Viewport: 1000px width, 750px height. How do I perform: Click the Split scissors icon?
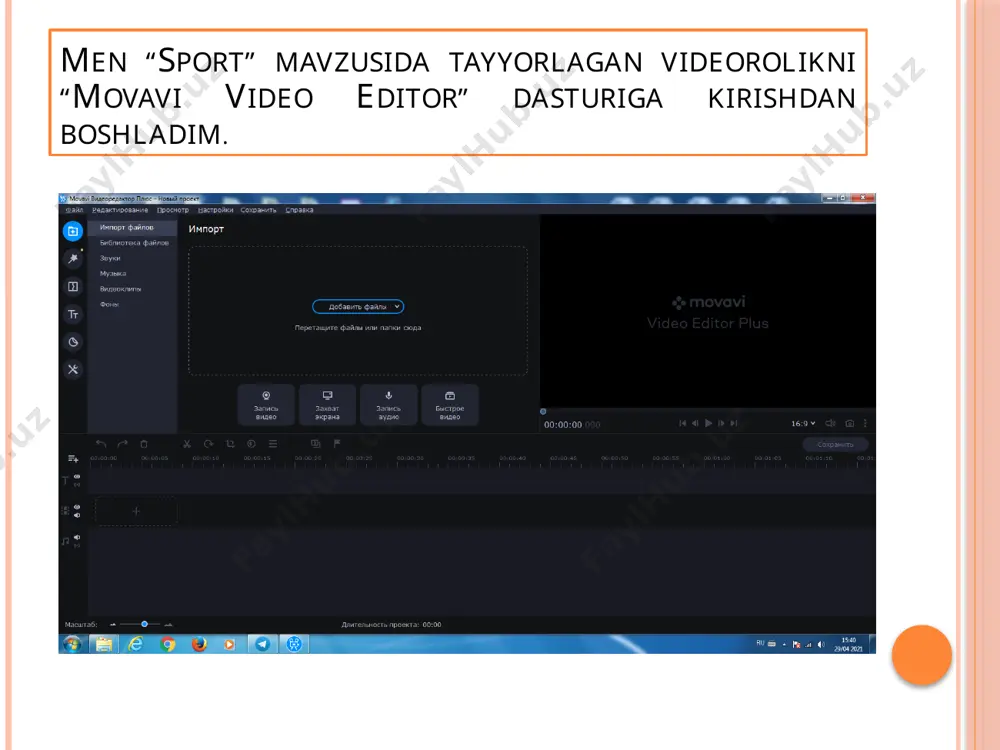(187, 443)
